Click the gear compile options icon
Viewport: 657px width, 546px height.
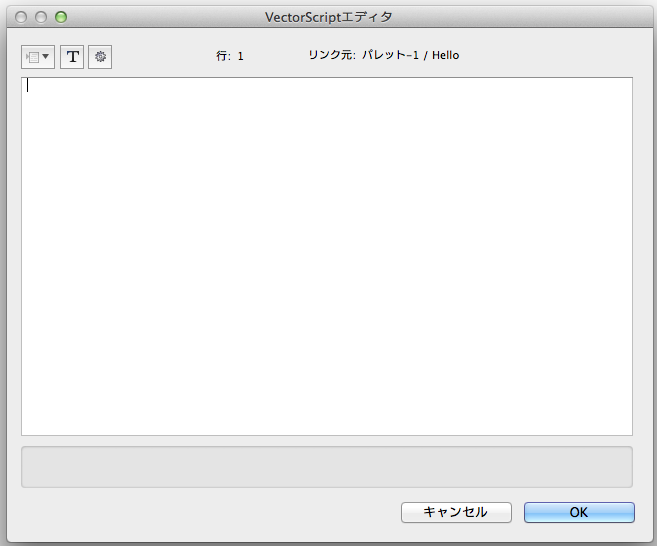pos(100,57)
